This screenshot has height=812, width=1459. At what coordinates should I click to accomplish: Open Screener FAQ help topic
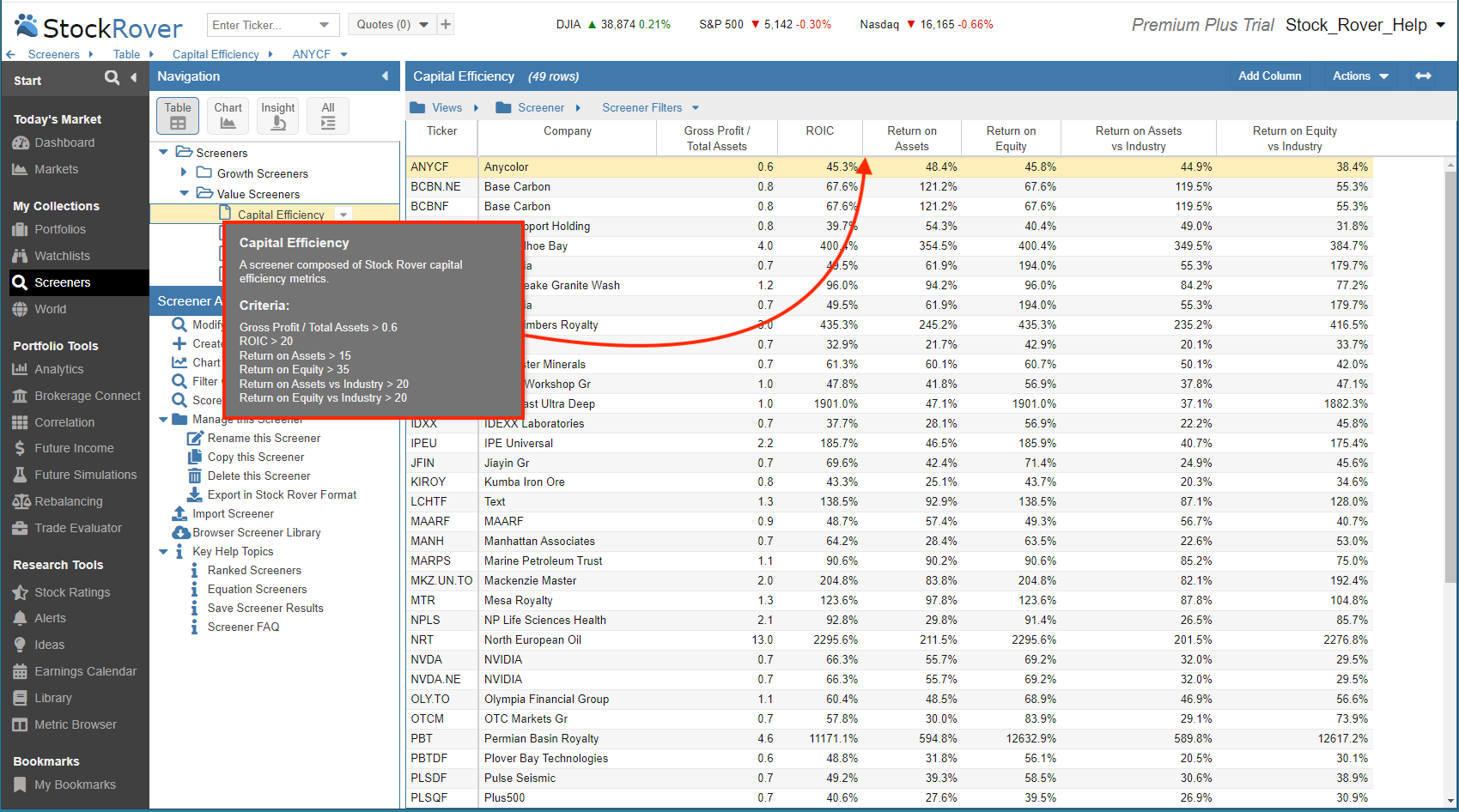point(243,627)
